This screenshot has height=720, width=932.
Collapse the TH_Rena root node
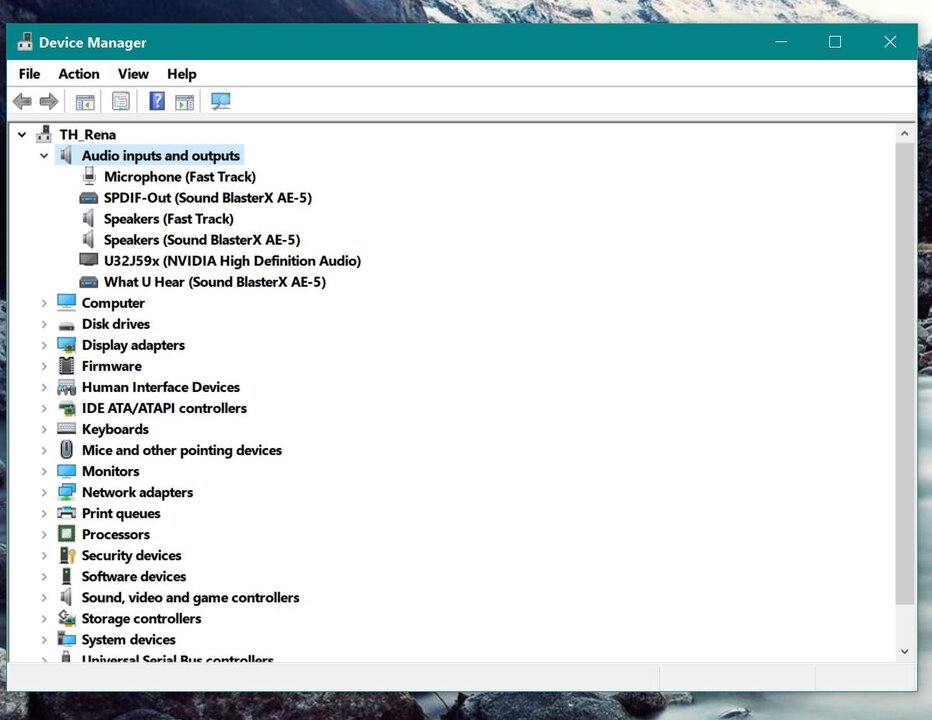(x=22, y=135)
